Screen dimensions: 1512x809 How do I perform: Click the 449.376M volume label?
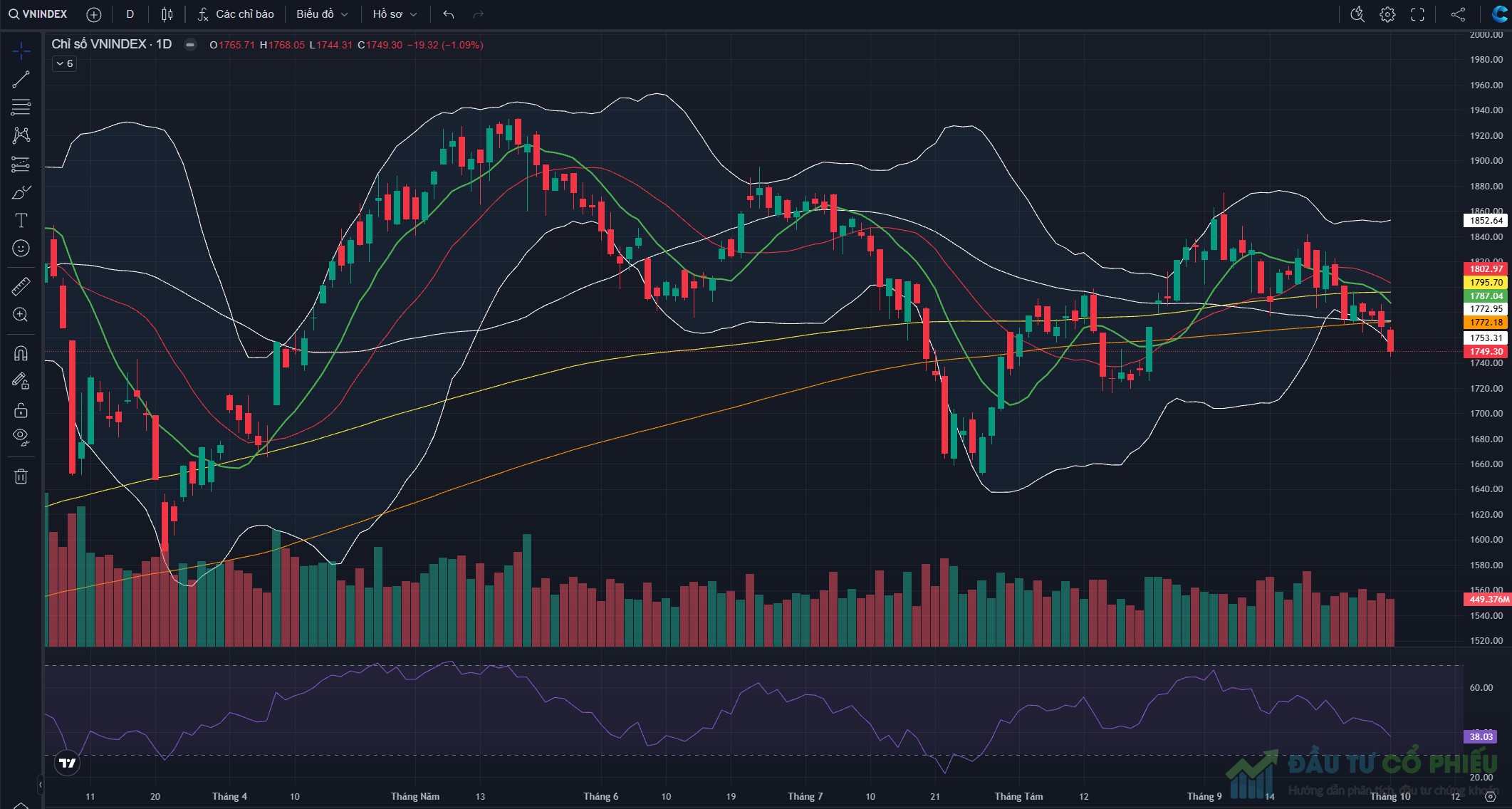pos(1487,599)
